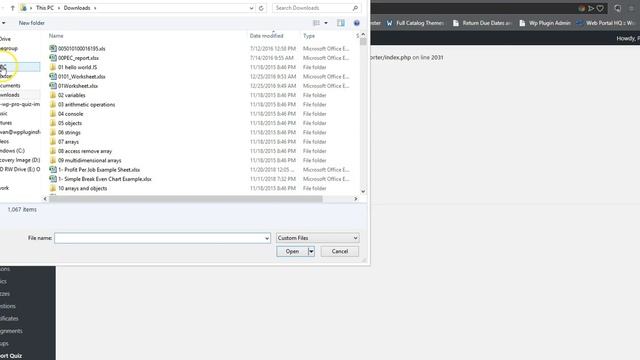Open the chevron after Downloads in breadcrumb
Image resolution: width=640 pixels, height=360 pixels.
pyautogui.click(x=95, y=8)
